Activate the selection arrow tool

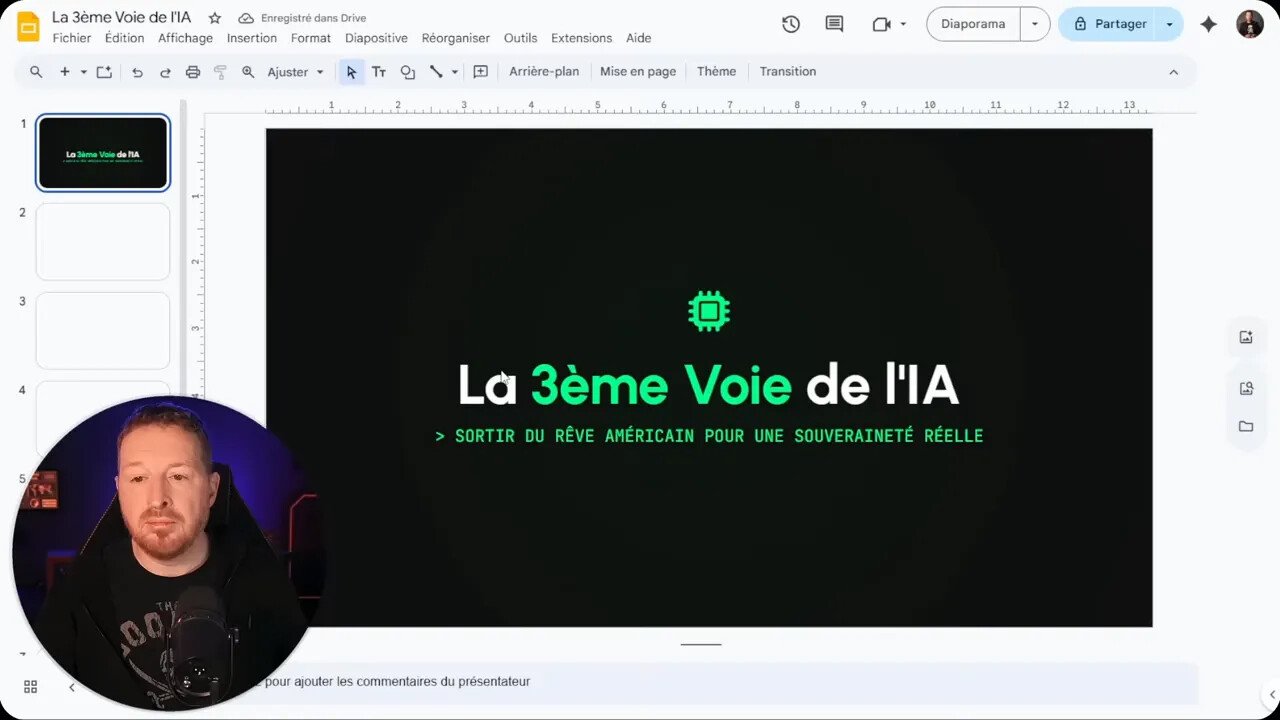[x=351, y=71]
